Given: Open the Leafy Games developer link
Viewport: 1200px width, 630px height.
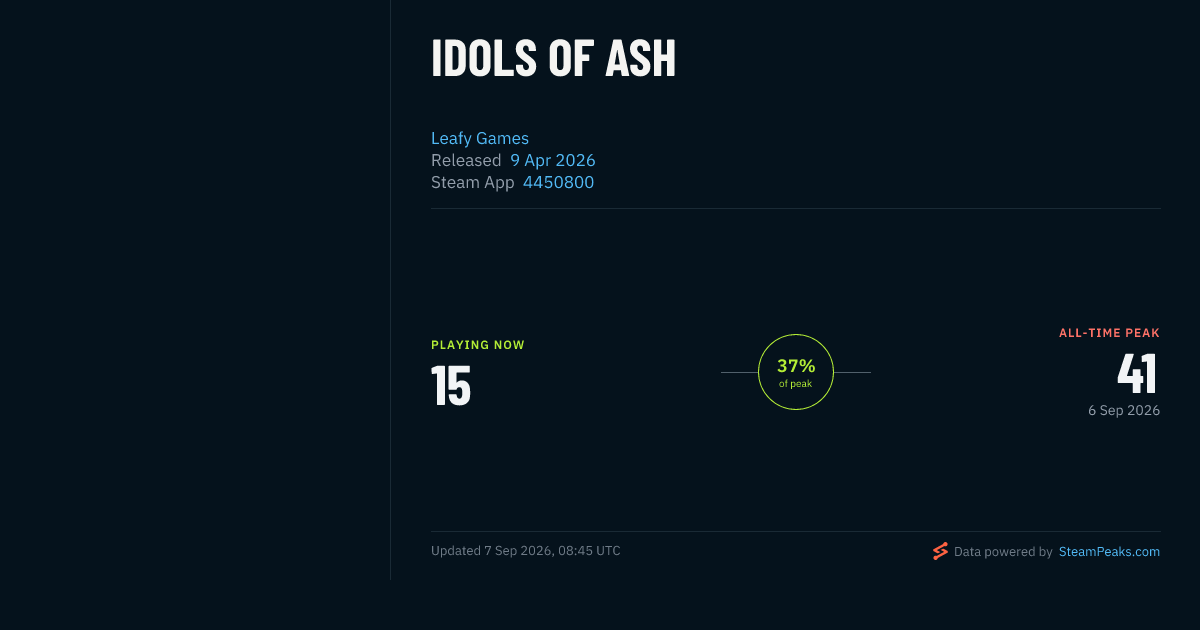Looking at the screenshot, I should (x=480, y=138).
